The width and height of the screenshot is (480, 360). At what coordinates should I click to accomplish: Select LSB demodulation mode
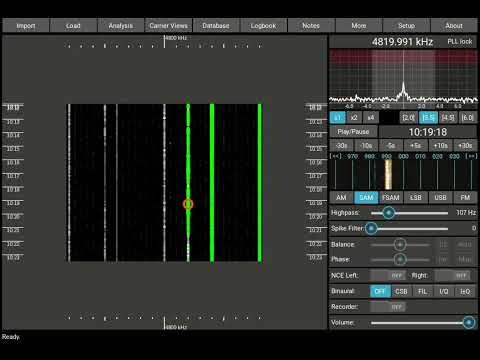(415, 197)
